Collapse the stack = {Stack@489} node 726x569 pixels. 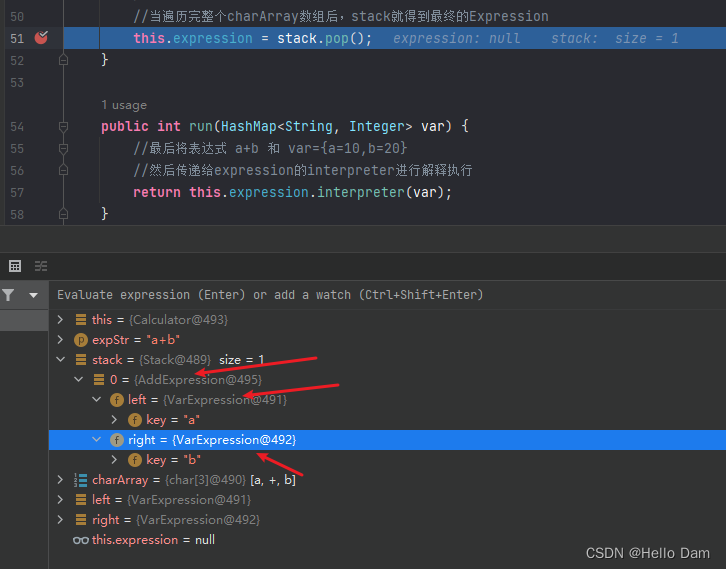click(61, 359)
